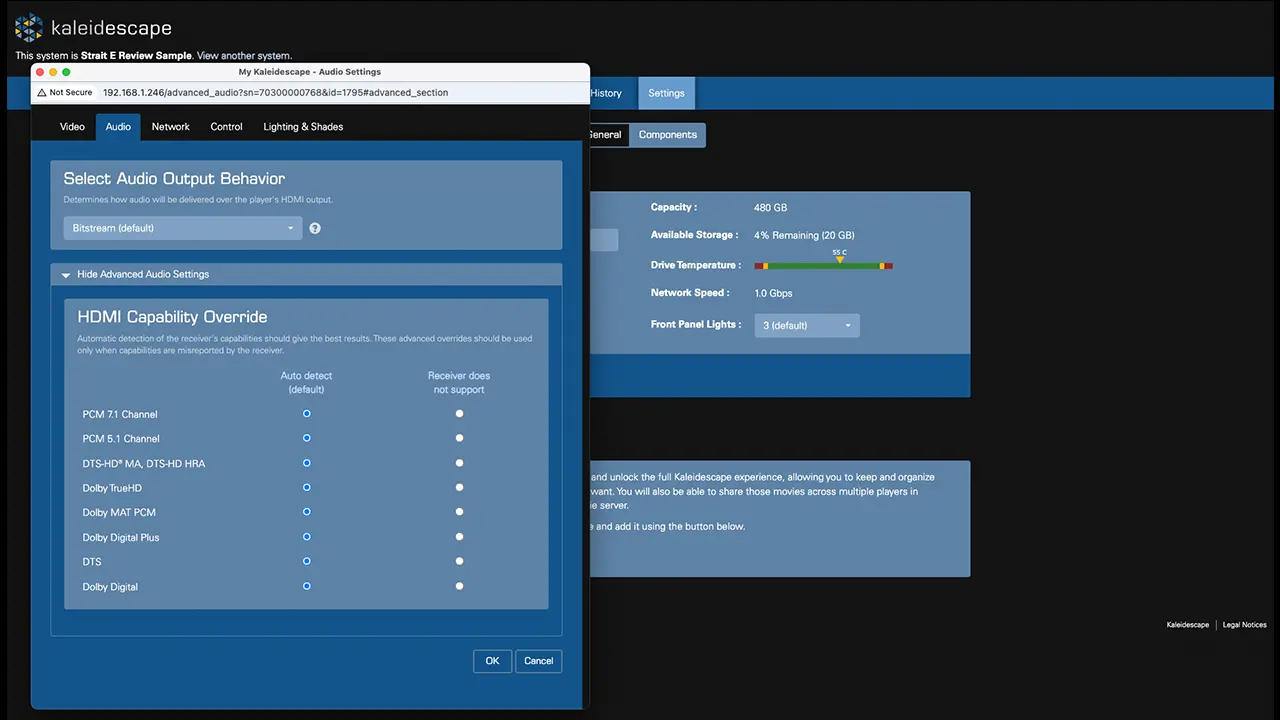Select 'Receiver does not support' for PCM 7.1 Channel
Screen dimensions: 1280x720
(x=459, y=413)
